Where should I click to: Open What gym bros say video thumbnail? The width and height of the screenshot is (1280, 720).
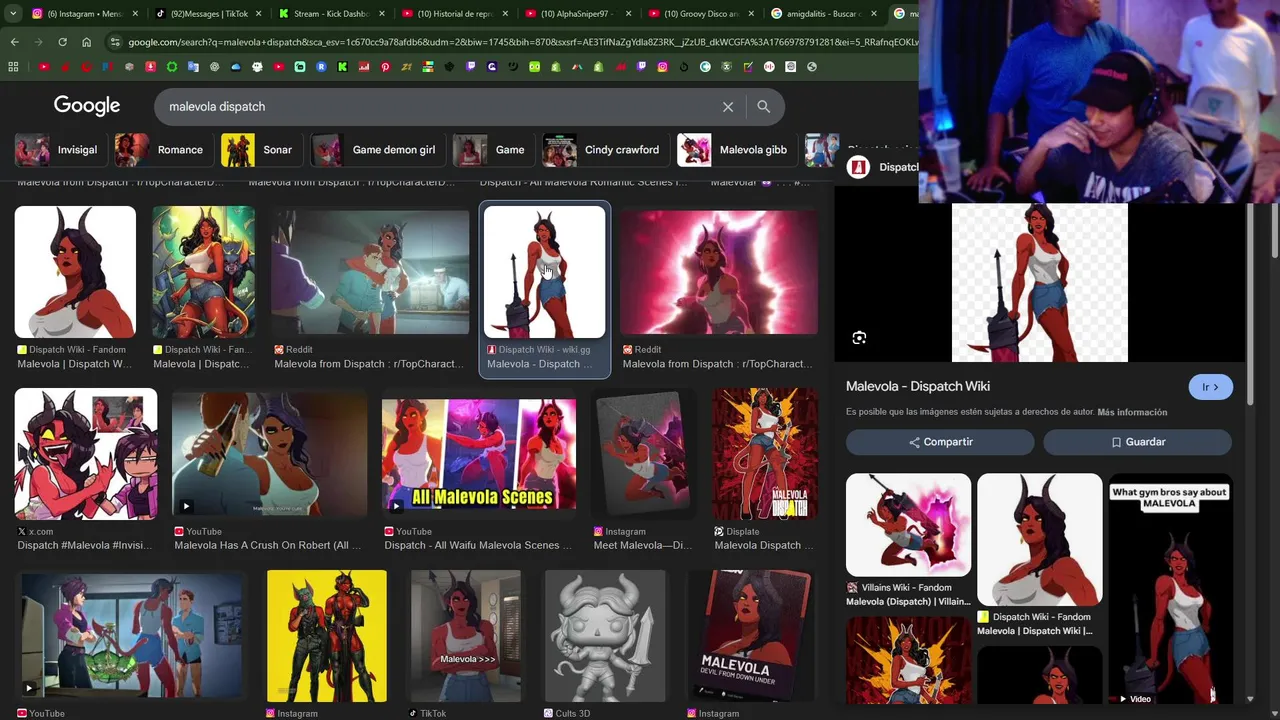pyautogui.click(x=1169, y=590)
